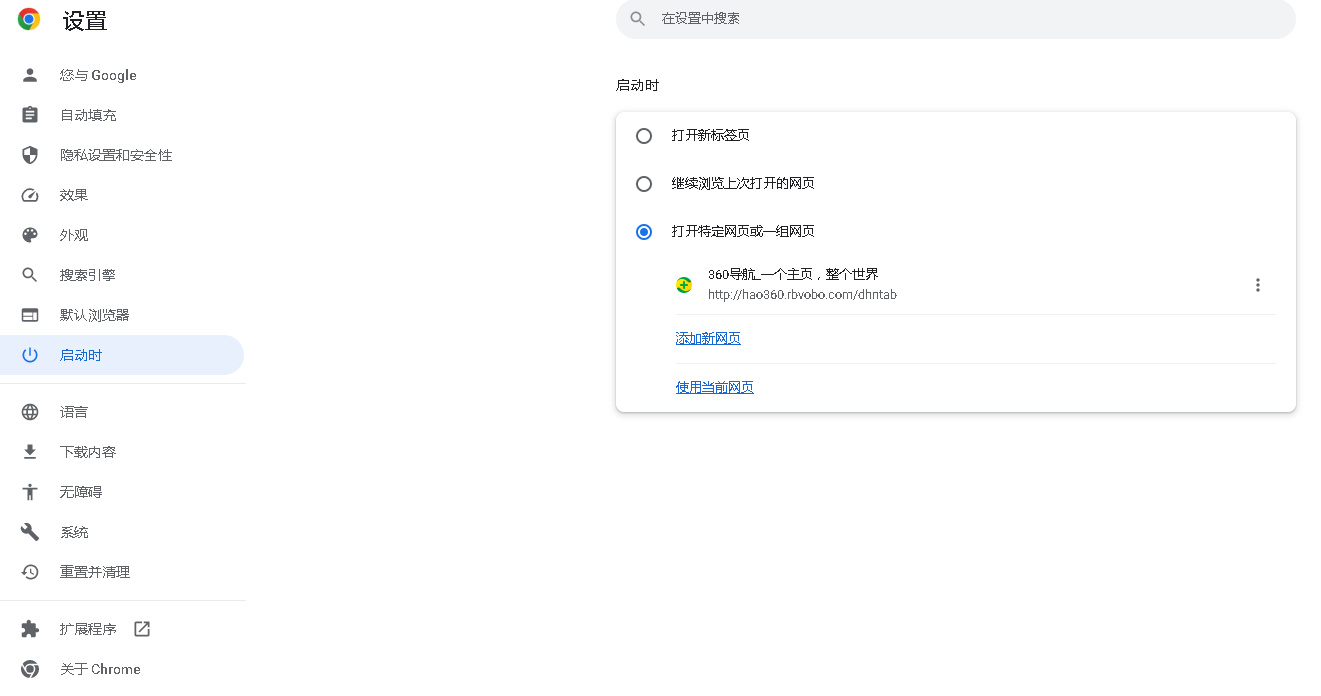This screenshot has width=1321, height=696.
Task: Click the external link icon next to 扩展程序
Action: point(142,629)
